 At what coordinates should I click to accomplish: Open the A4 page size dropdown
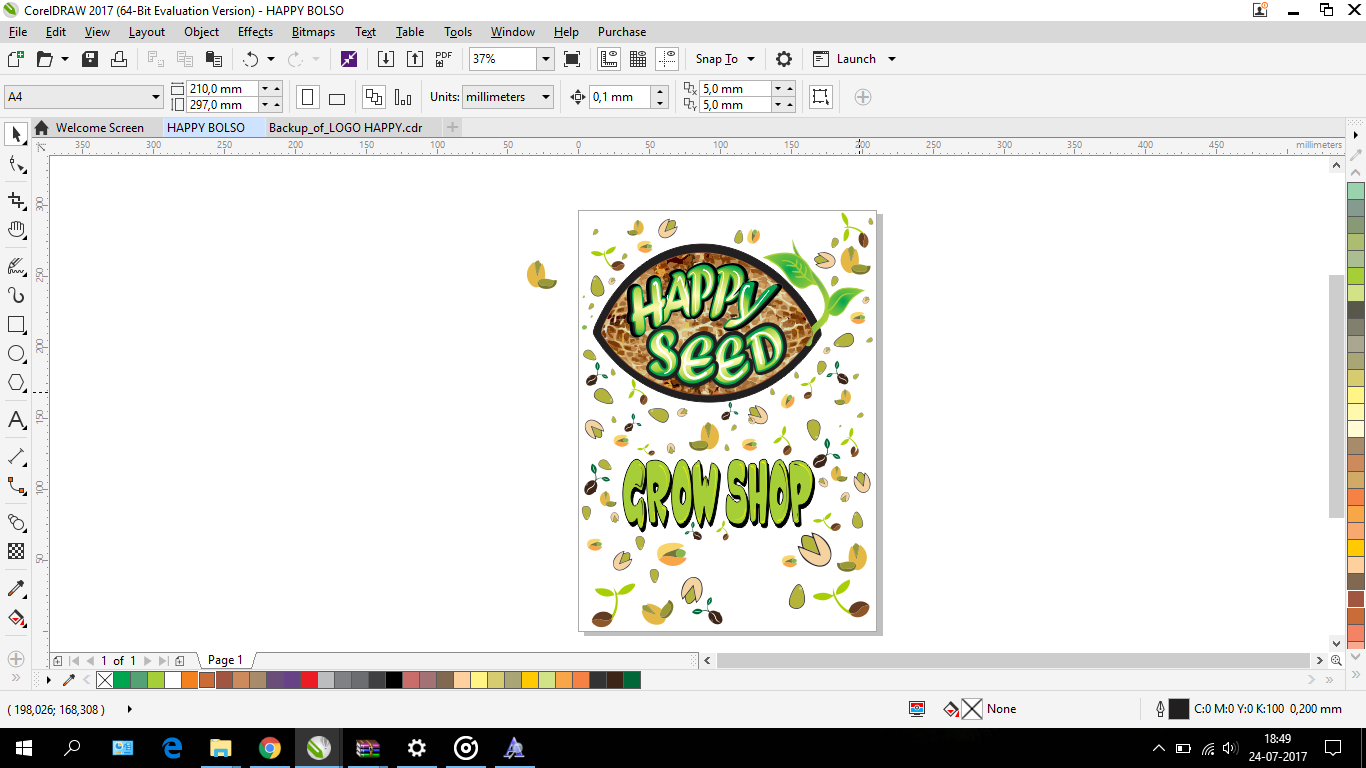tap(156, 97)
